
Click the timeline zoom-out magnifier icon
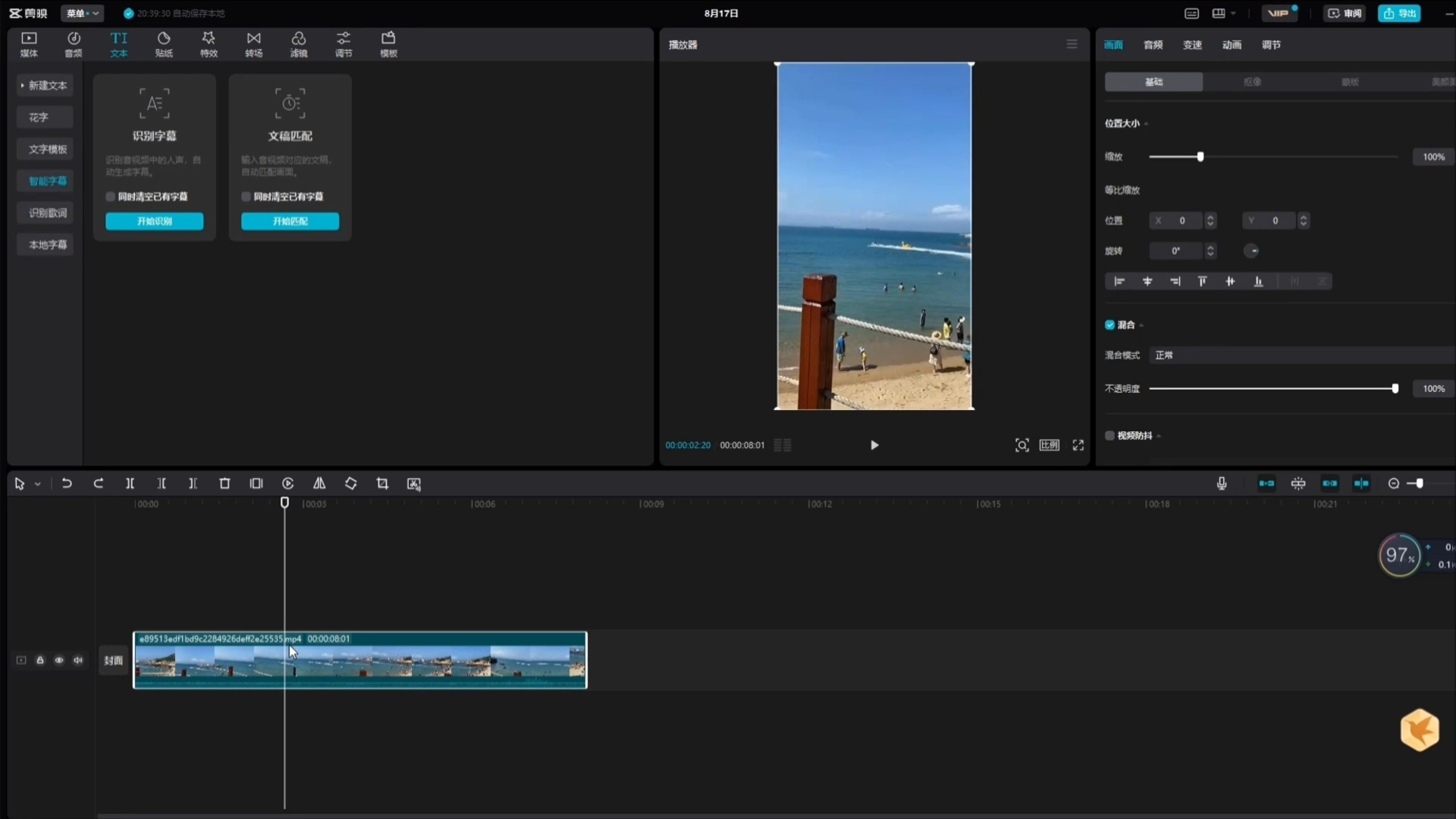pos(1393,483)
